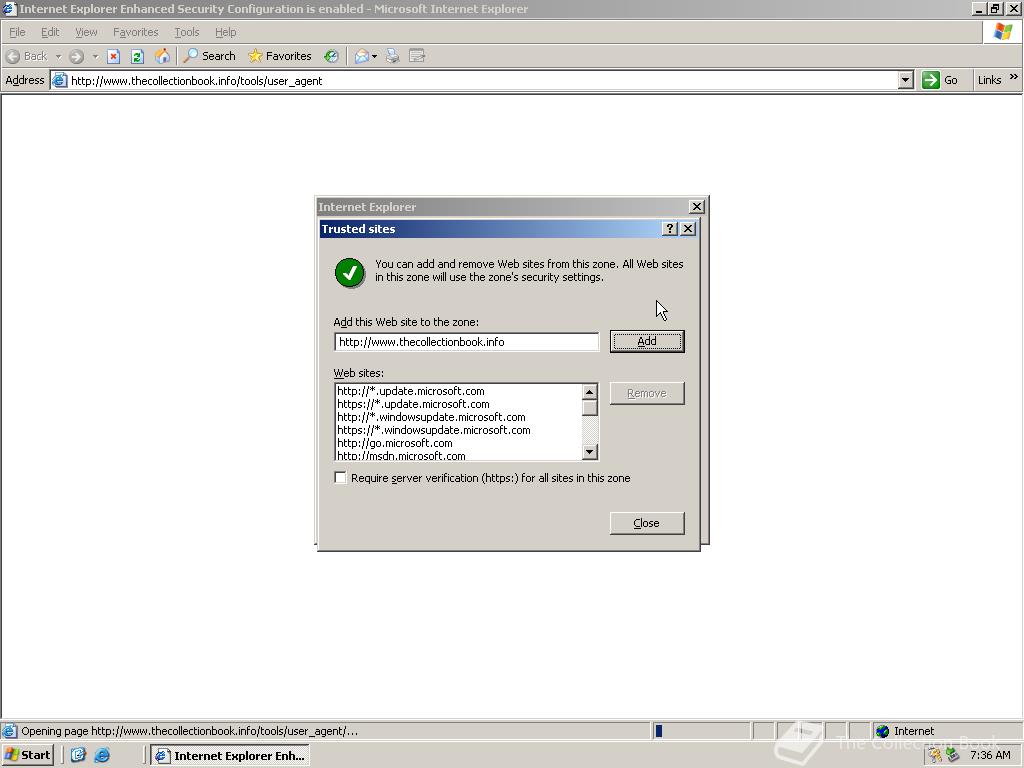The image size is (1024, 768).
Task: Click the Refresh page icon
Action: pyautogui.click(x=137, y=56)
